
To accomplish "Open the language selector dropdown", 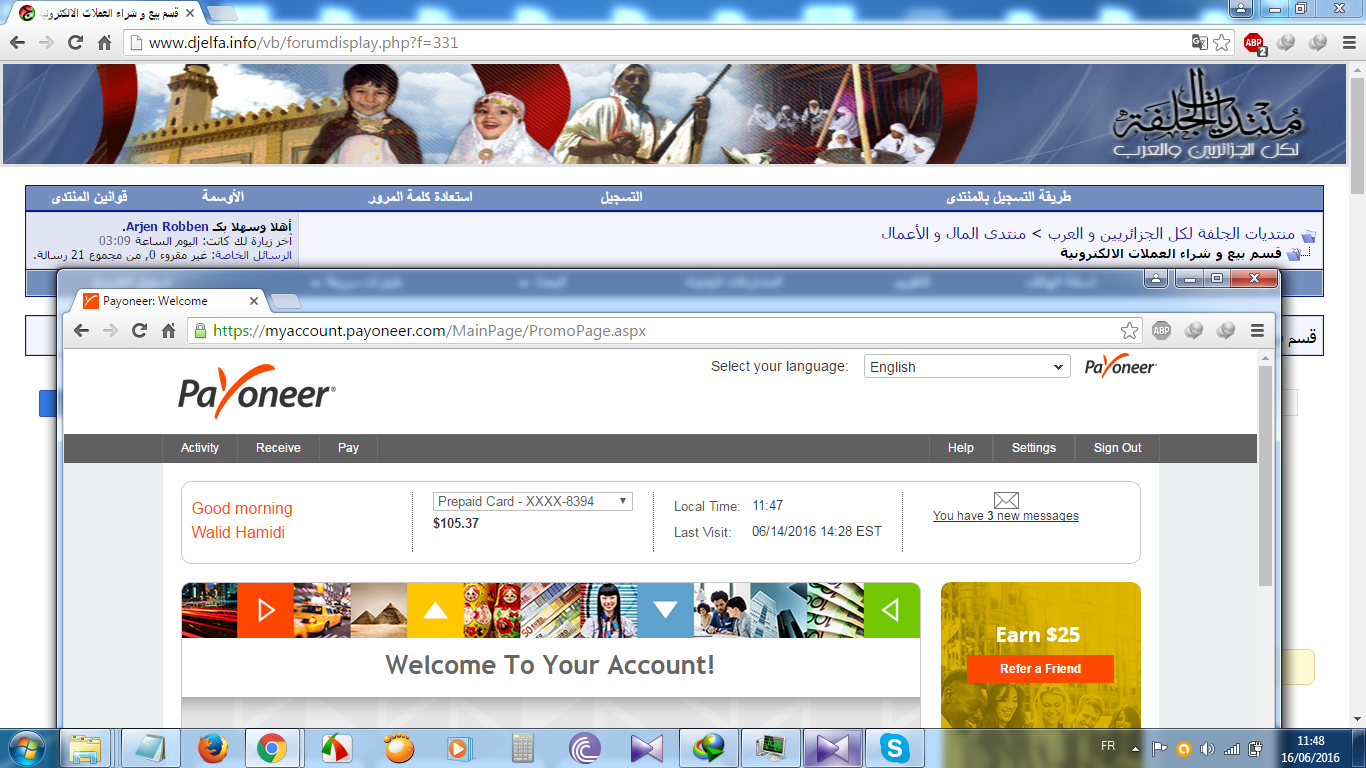I will tap(967, 367).
